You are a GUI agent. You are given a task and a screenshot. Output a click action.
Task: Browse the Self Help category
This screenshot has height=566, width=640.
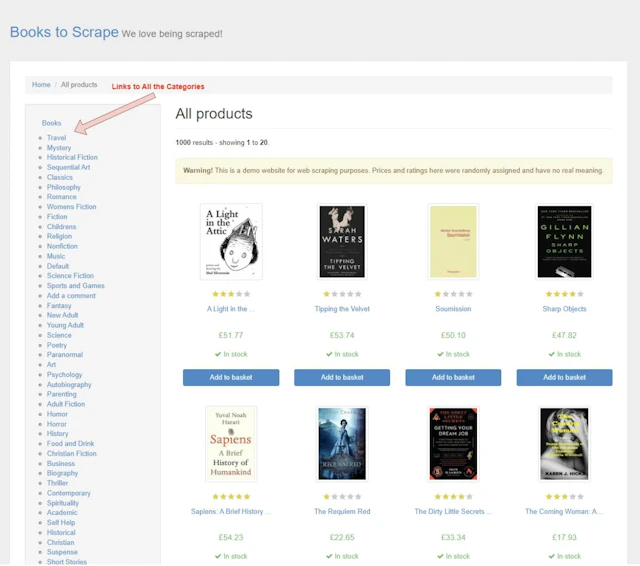click(x=61, y=522)
